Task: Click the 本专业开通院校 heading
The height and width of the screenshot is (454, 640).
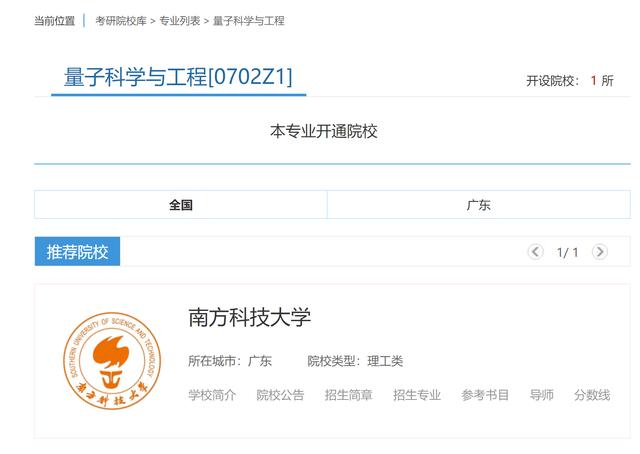Action: point(323,131)
